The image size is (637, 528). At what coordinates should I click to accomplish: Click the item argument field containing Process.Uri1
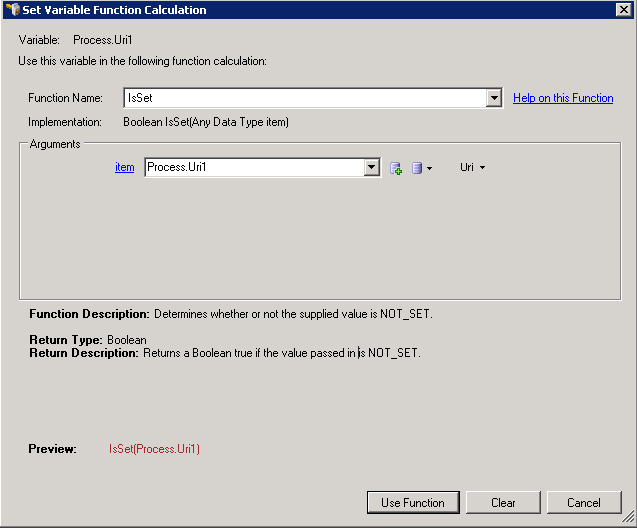point(253,168)
